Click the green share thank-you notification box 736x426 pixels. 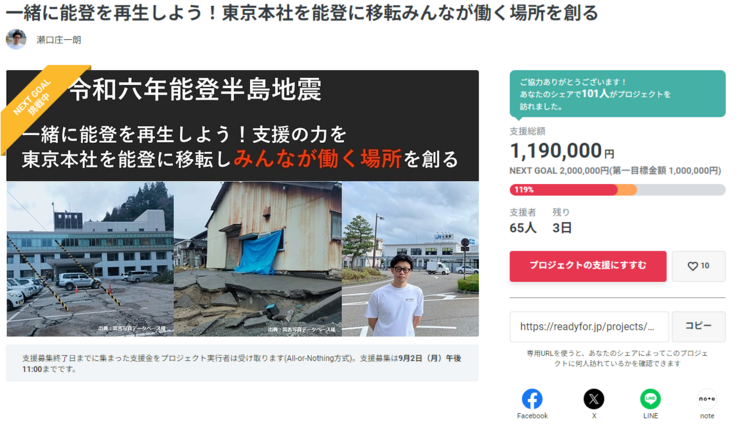(617, 94)
